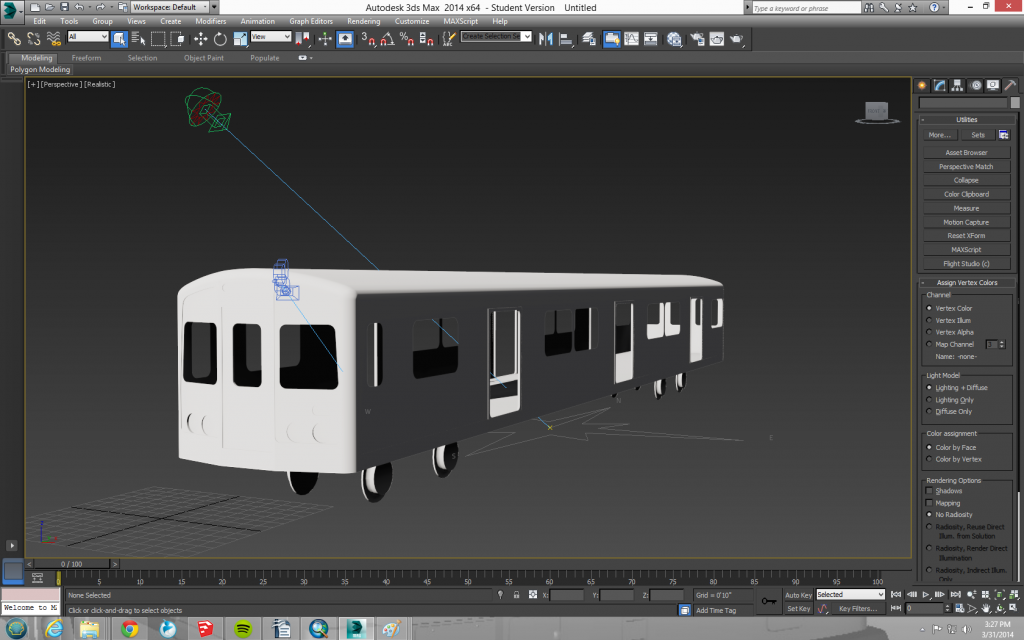Viewport: 1024px width, 640px height.
Task: Open the Manage Layers icon
Action: [588, 39]
